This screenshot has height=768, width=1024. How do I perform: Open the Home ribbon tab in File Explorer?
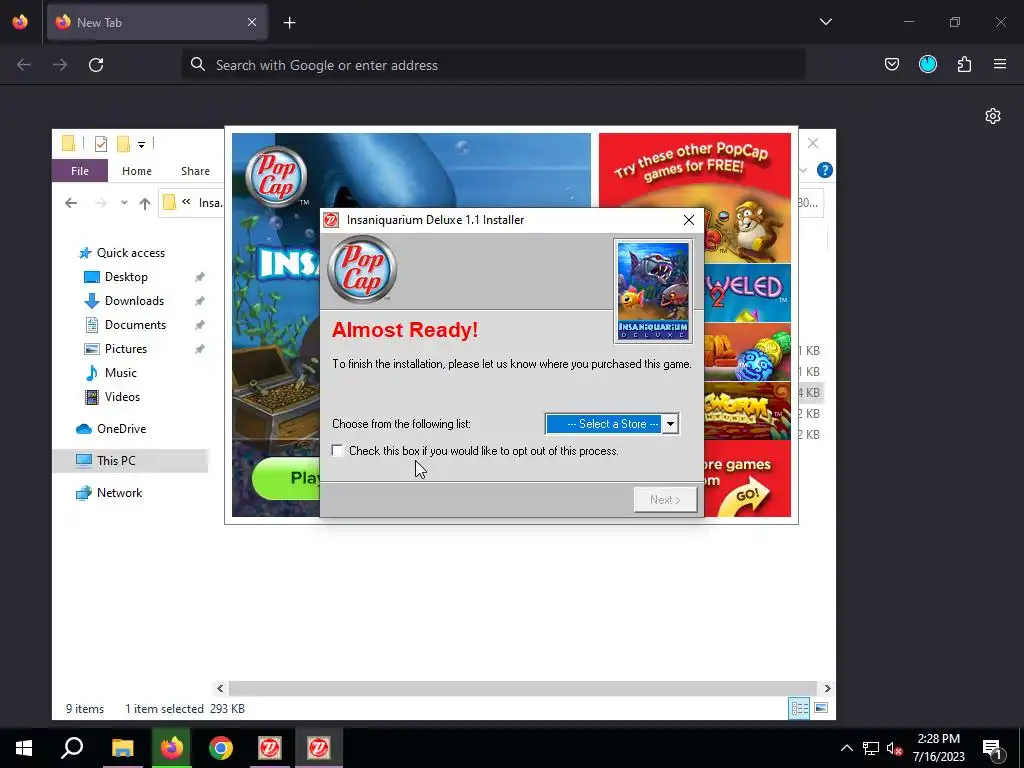(x=136, y=171)
